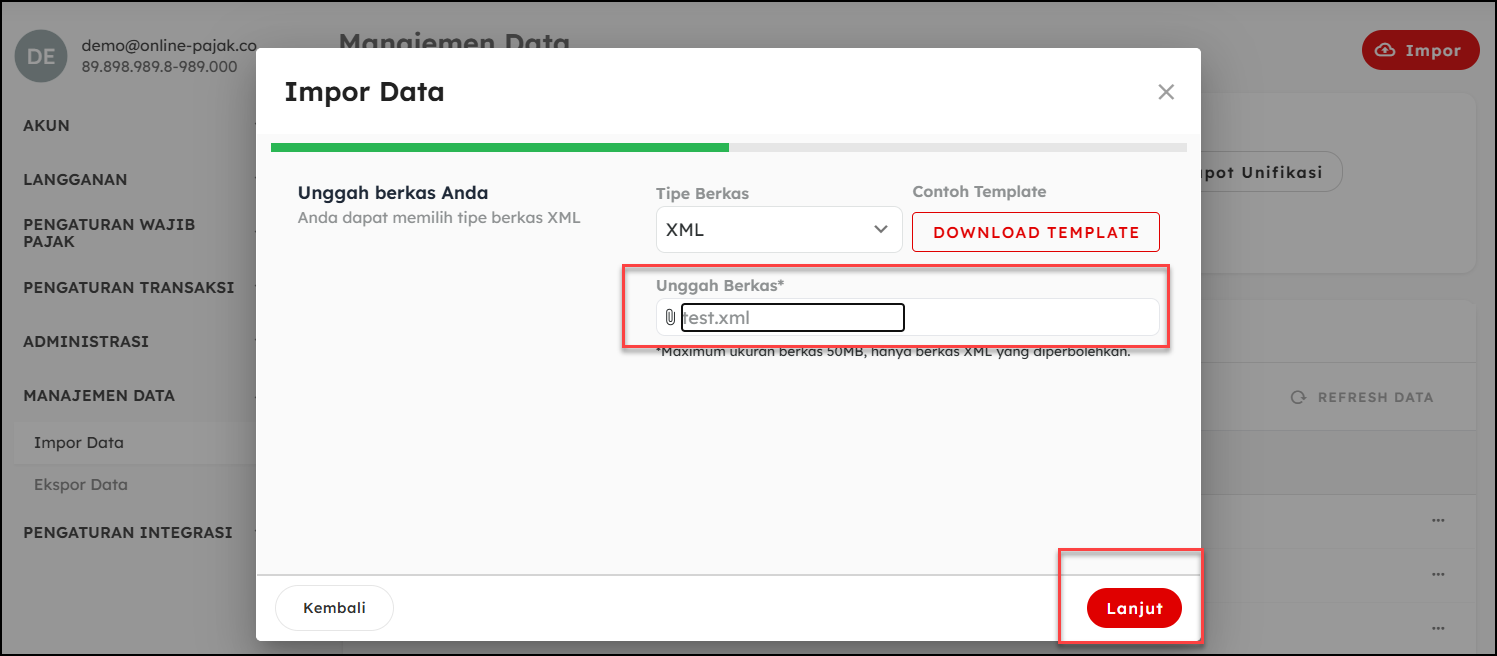Expand the PENGATURAN TRANSAKSI section
This screenshot has width=1497, height=656.
128,288
